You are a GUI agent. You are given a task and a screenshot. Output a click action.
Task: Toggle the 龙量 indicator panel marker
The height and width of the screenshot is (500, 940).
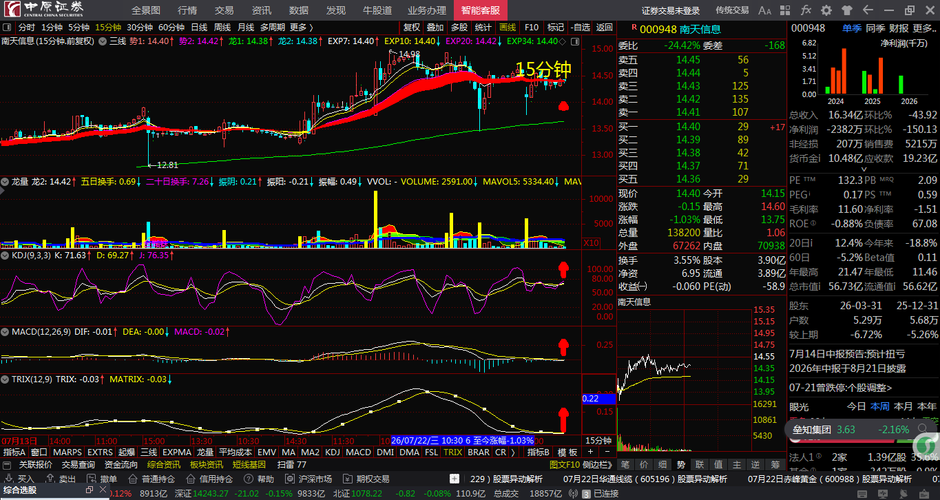(5, 181)
